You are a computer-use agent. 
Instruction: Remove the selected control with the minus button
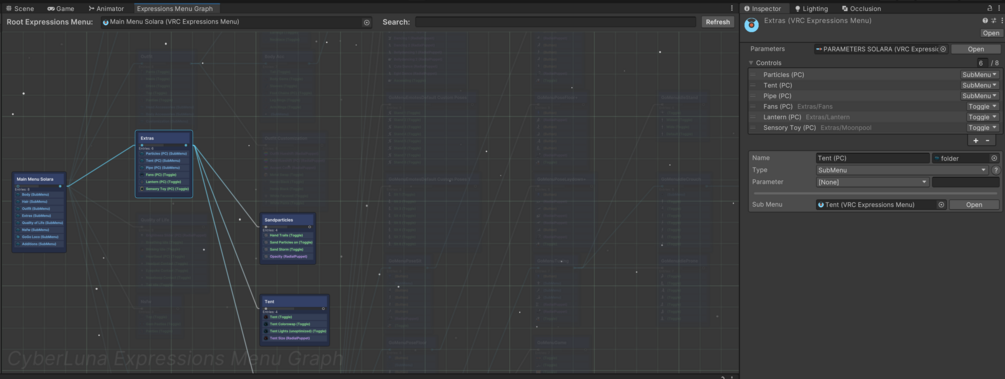(x=988, y=140)
